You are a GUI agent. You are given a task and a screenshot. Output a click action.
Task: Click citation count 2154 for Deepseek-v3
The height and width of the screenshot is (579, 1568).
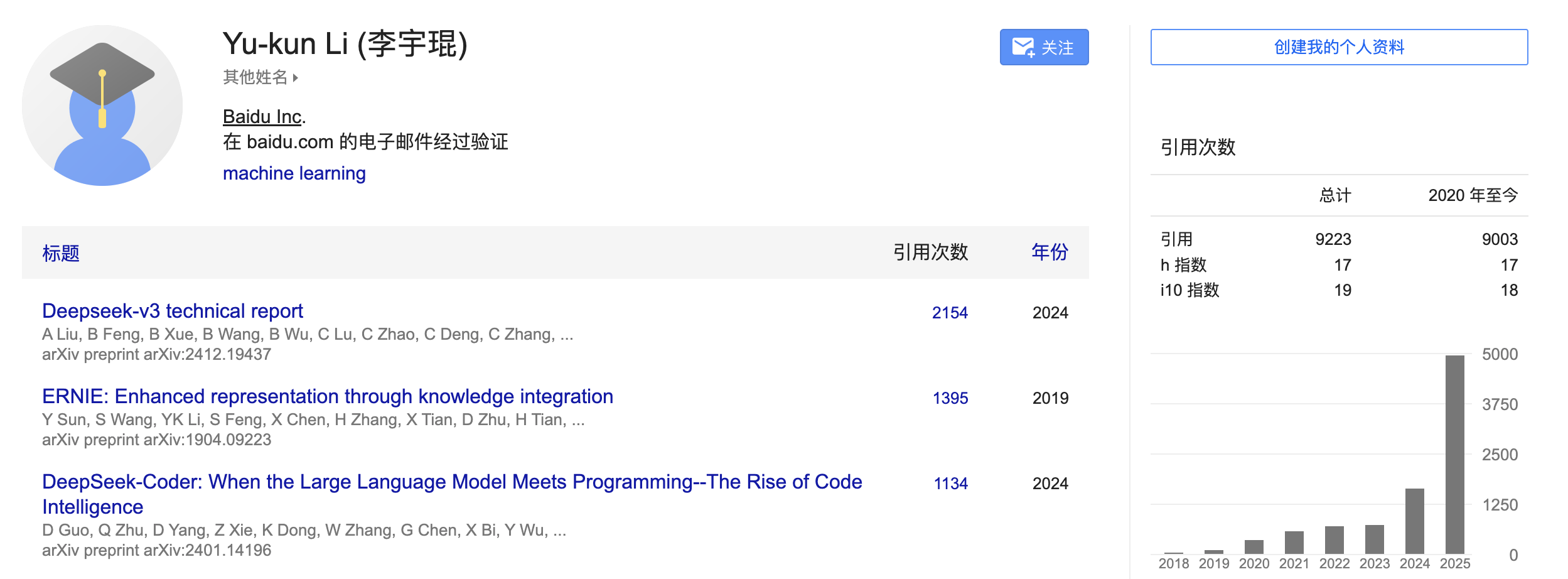pos(950,313)
